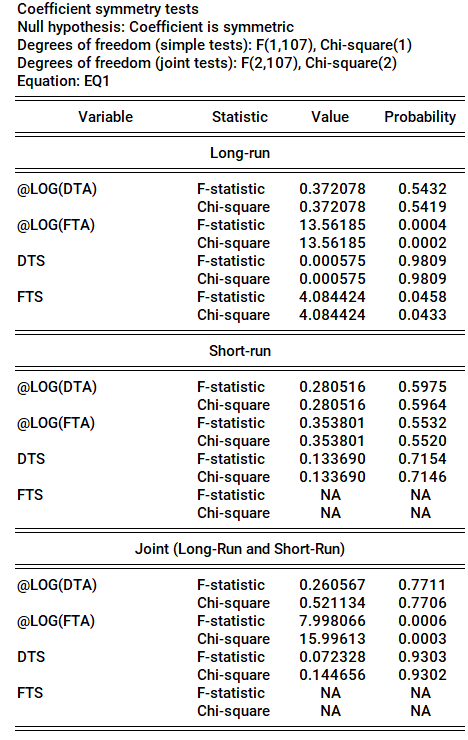Click joint @LOG(FTA) F-statistic value 7.998066
This screenshot has width=468, height=740.
332,621
